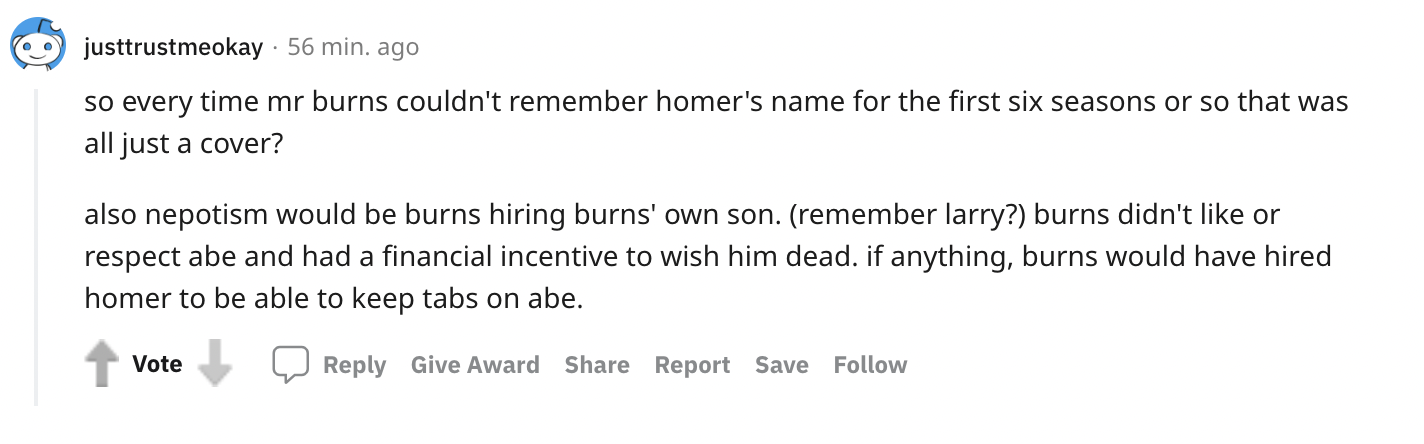Click the first paragraph about mr burns
Viewport: 1424px width, 444px height.
point(716,122)
